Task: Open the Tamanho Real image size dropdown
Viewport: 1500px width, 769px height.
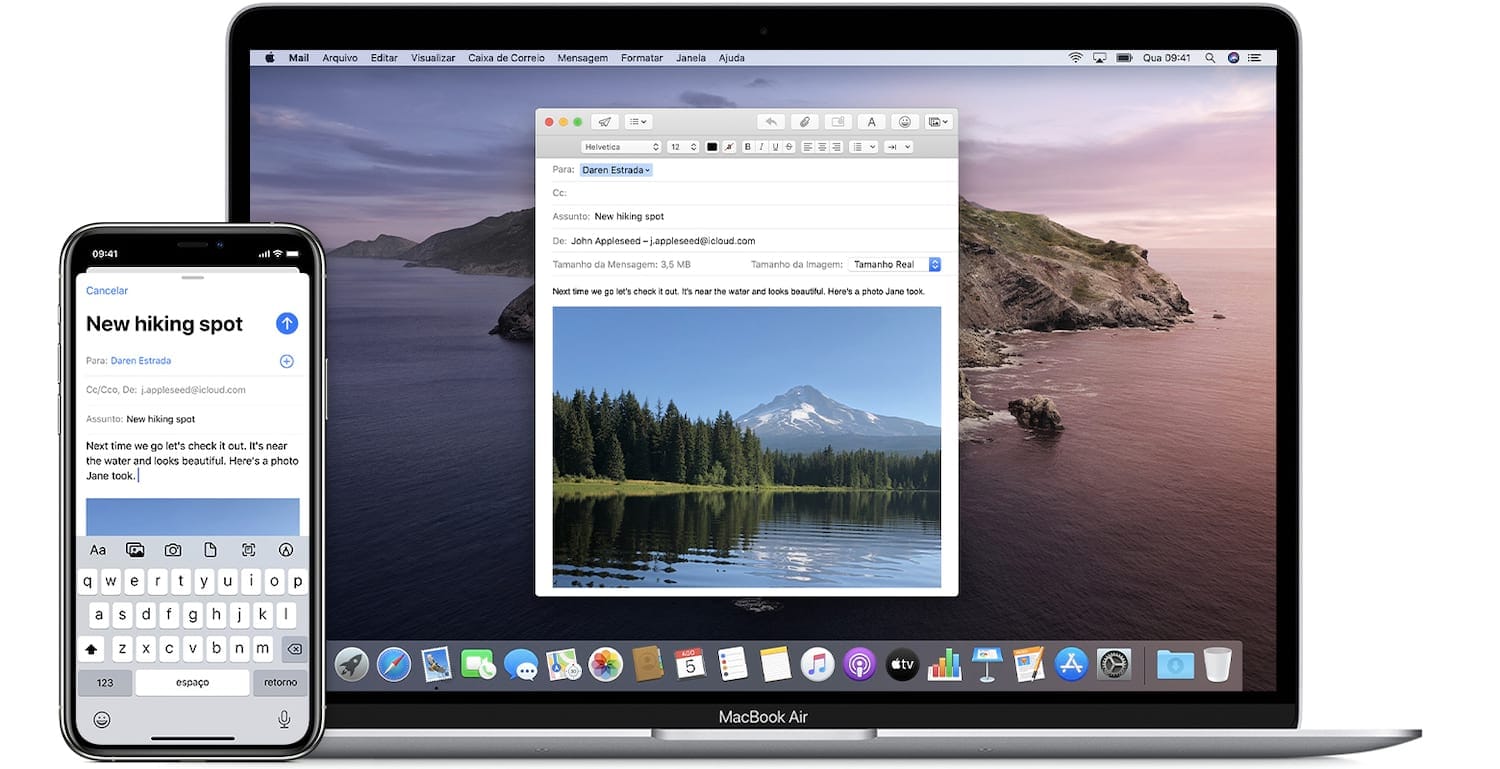Action: [895, 265]
